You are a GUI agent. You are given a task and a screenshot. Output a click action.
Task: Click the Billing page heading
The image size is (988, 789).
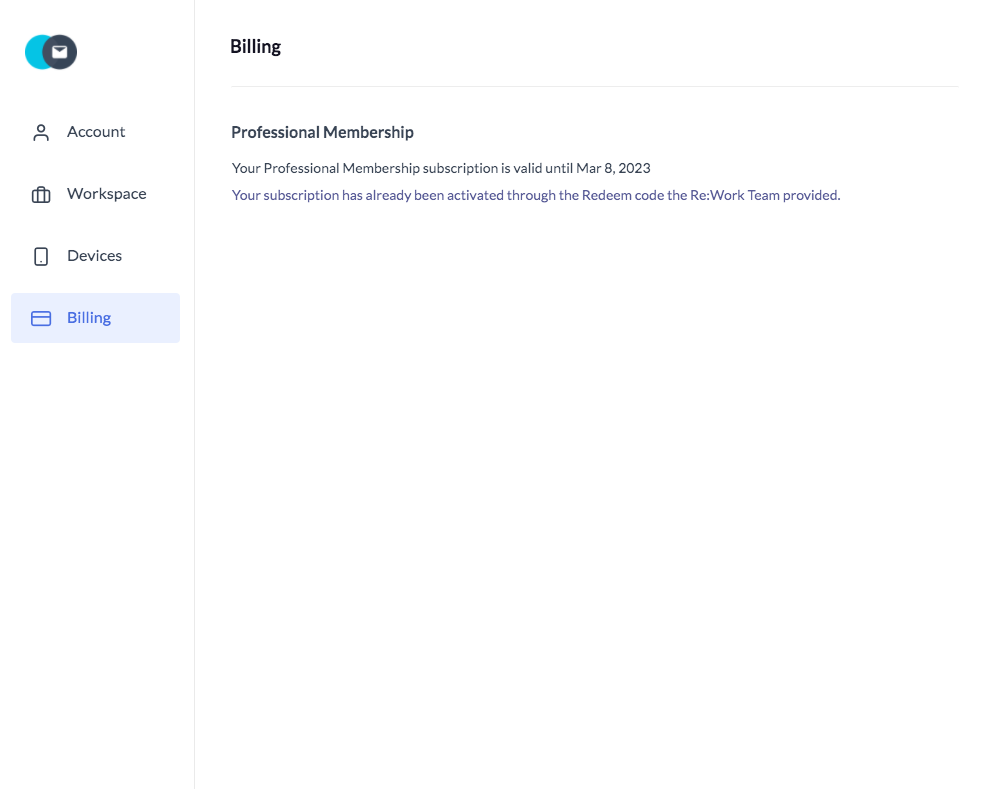pos(255,47)
